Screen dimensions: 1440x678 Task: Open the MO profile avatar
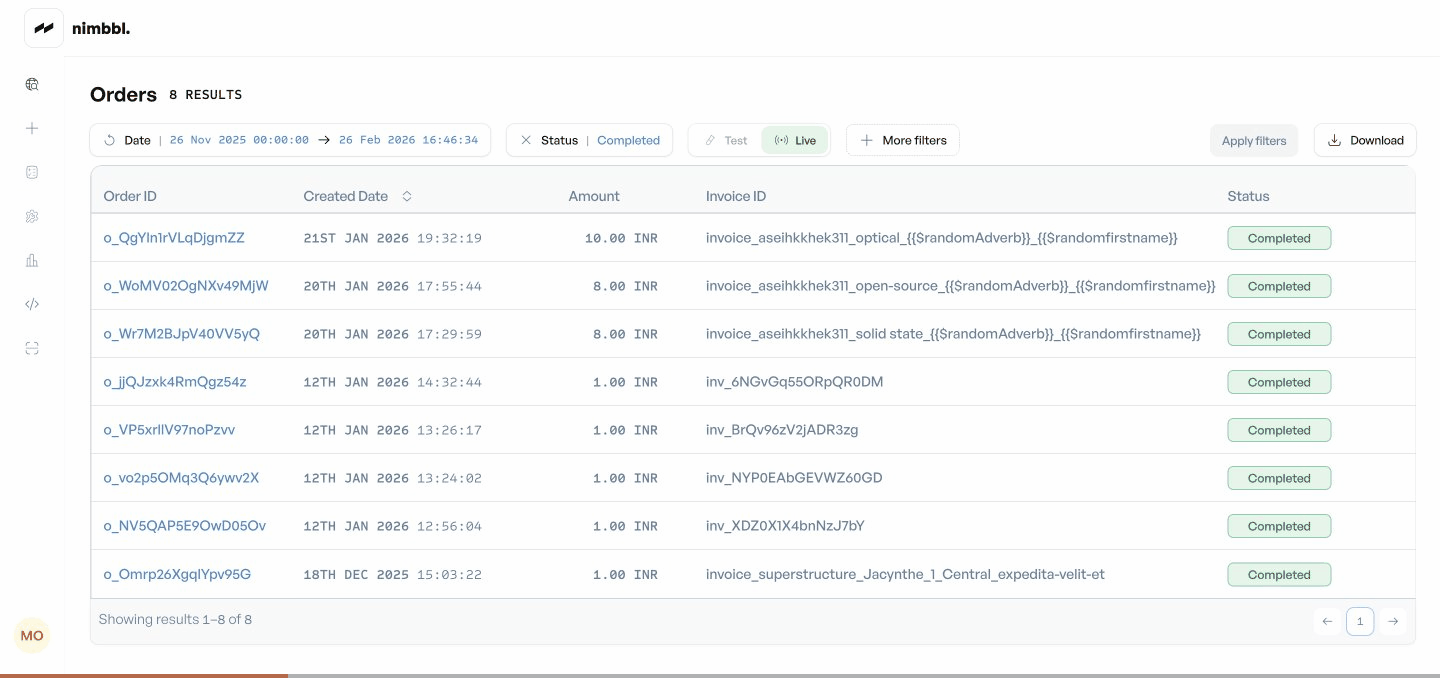click(32, 636)
